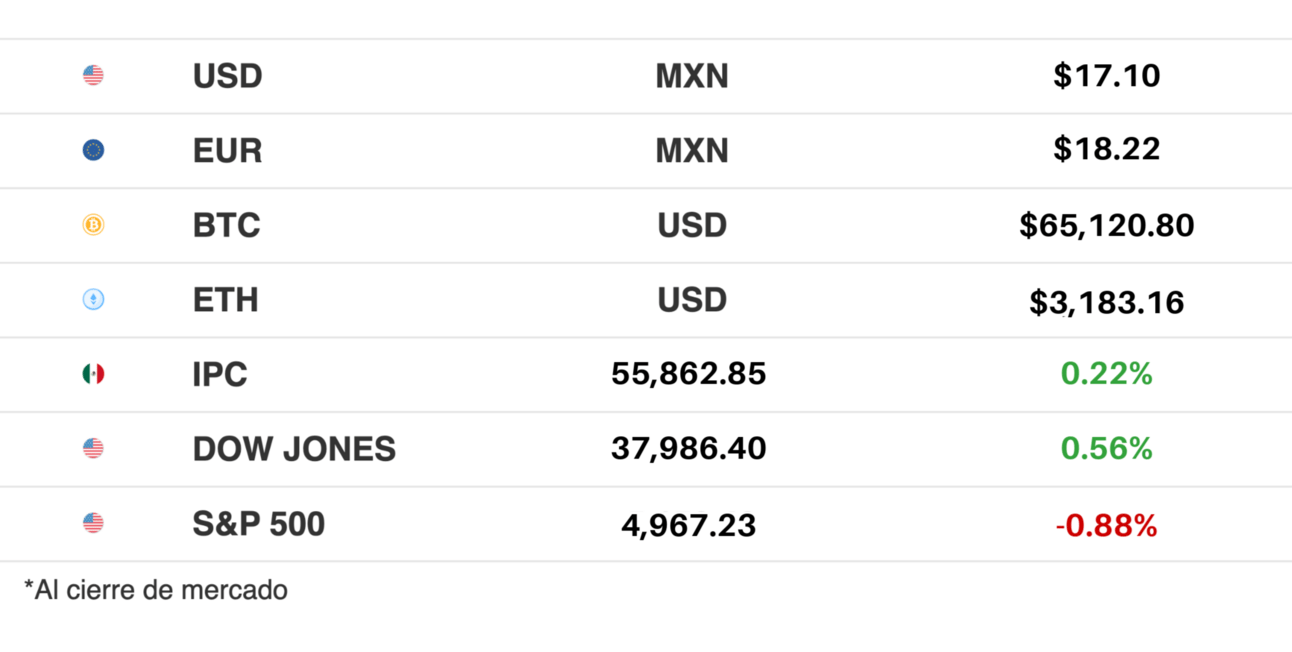
Task: Click the $17.10 exchange rate value
Action: (1106, 76)
